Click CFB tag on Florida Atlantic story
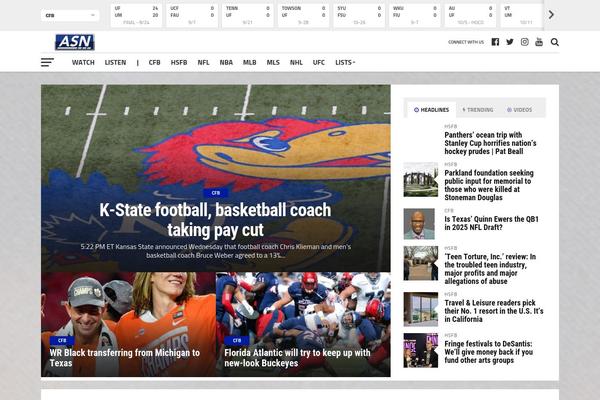 (237, 340)
